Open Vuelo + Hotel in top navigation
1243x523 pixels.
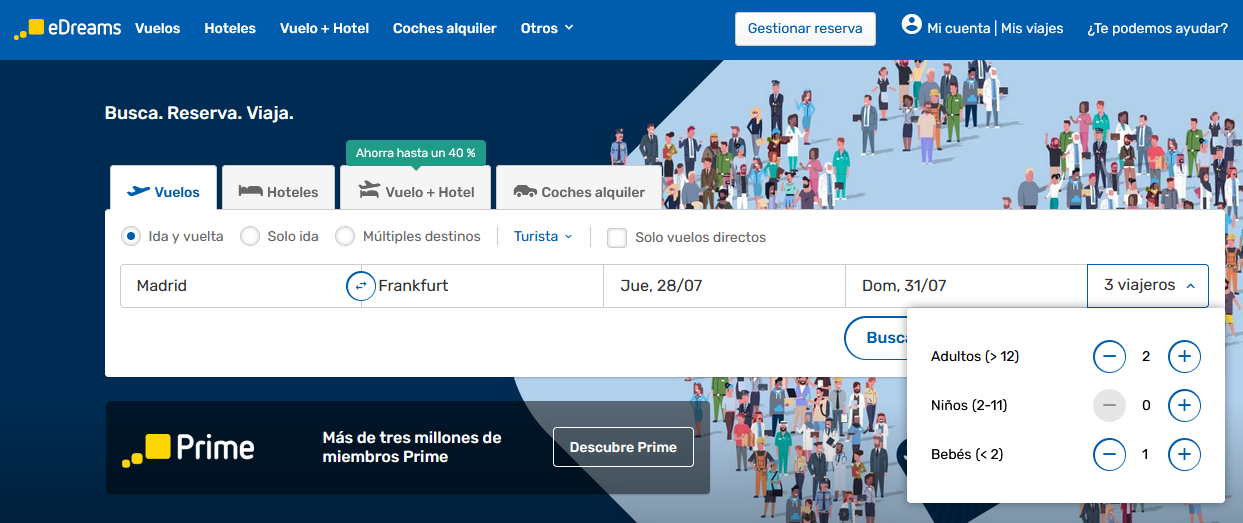coord(324,28)
